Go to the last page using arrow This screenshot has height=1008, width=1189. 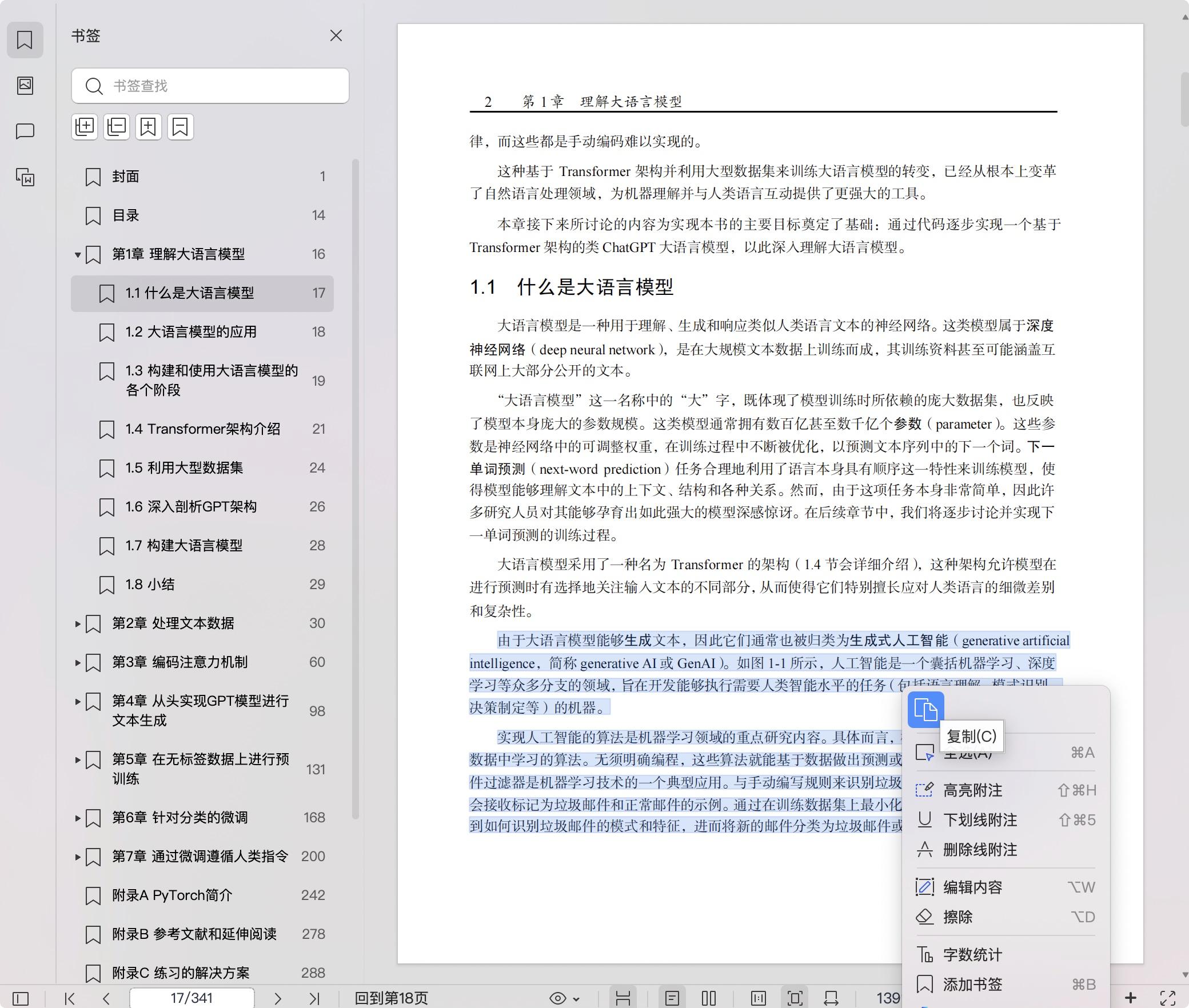[314, 998]
